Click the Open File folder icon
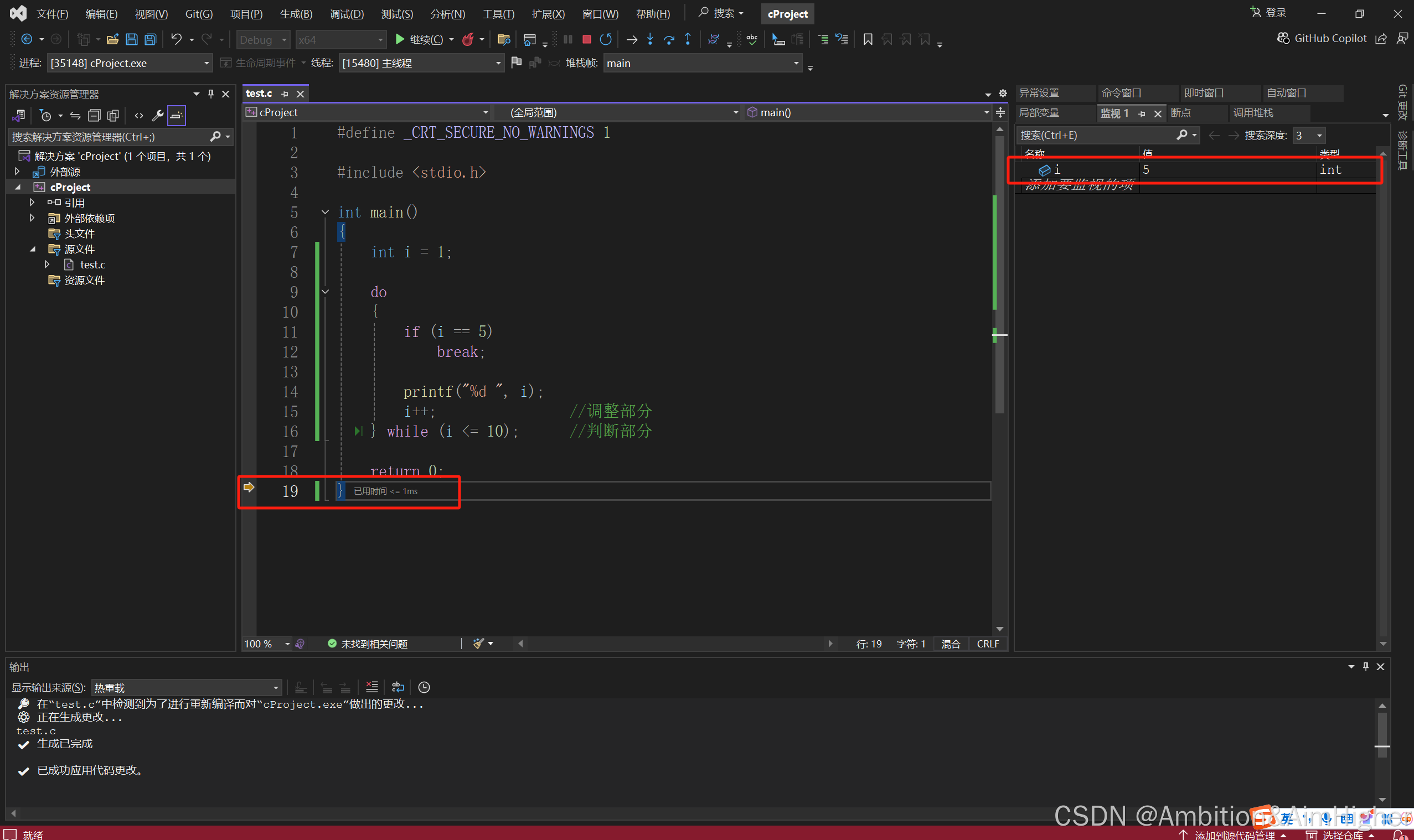This screenshot has width=1414, height=840. [112, 39]
